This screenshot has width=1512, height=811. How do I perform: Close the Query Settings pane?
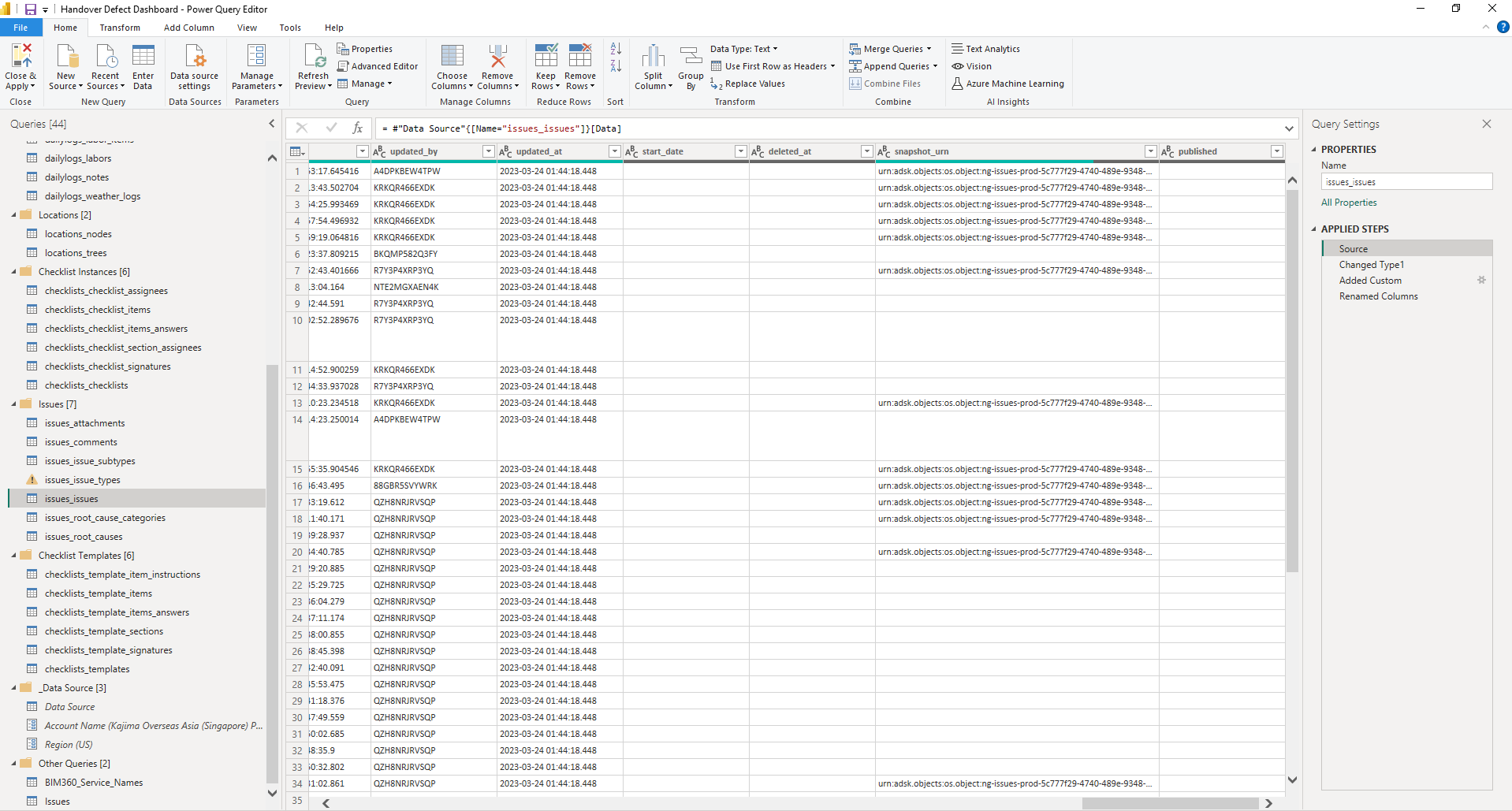pyautogui.click(x=1486, y=124)
